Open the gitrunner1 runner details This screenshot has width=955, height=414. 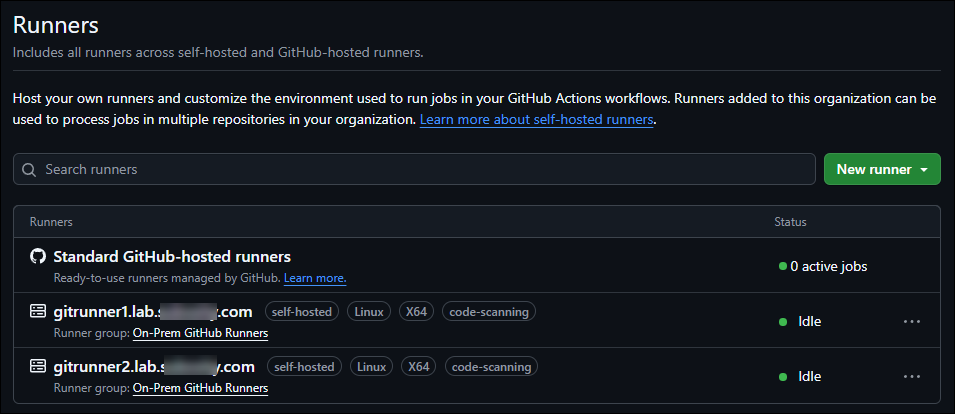pos(152,312)
